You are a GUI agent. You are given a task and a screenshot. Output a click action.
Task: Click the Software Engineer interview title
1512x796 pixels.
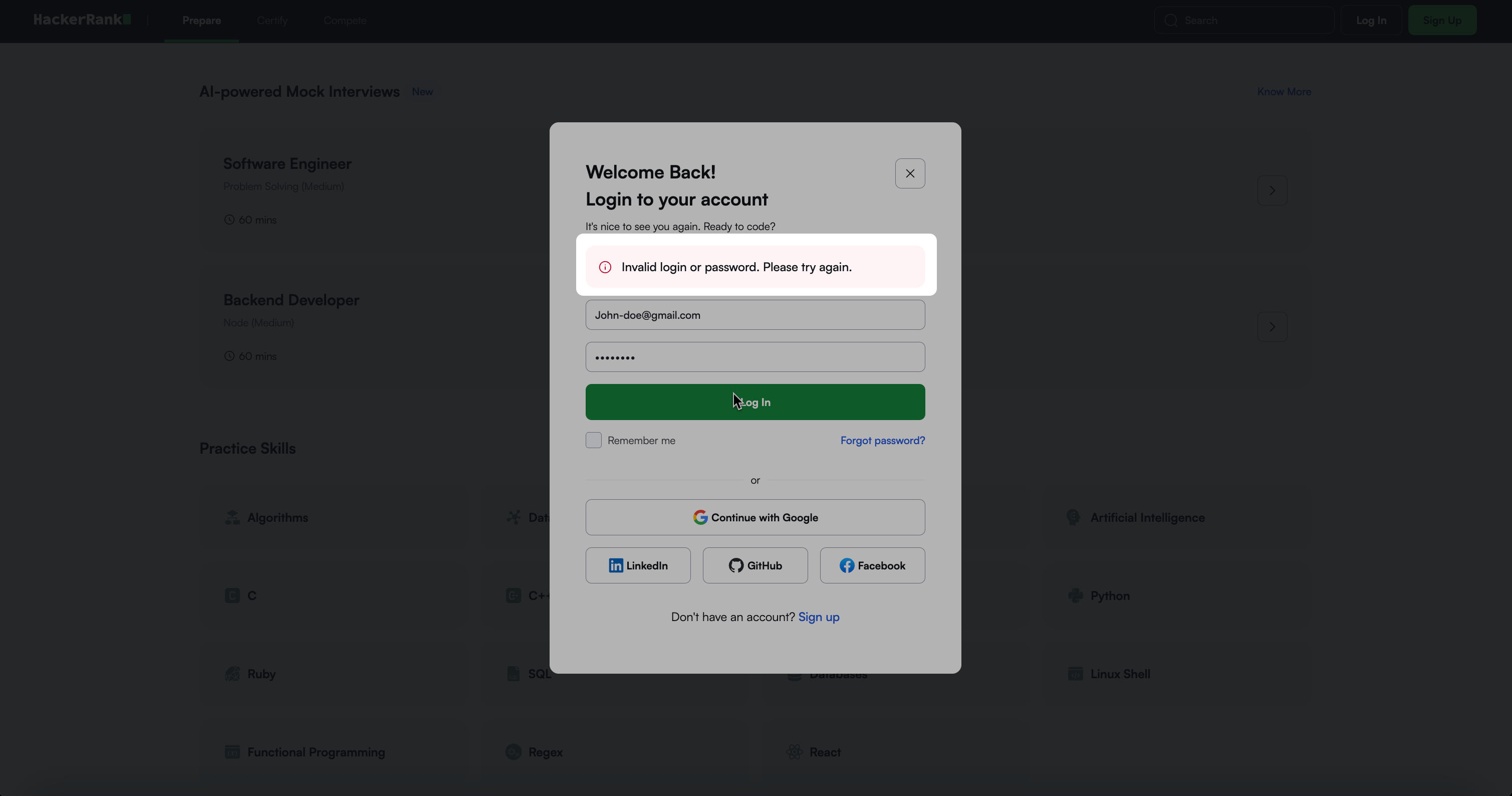tap(287, 163)
